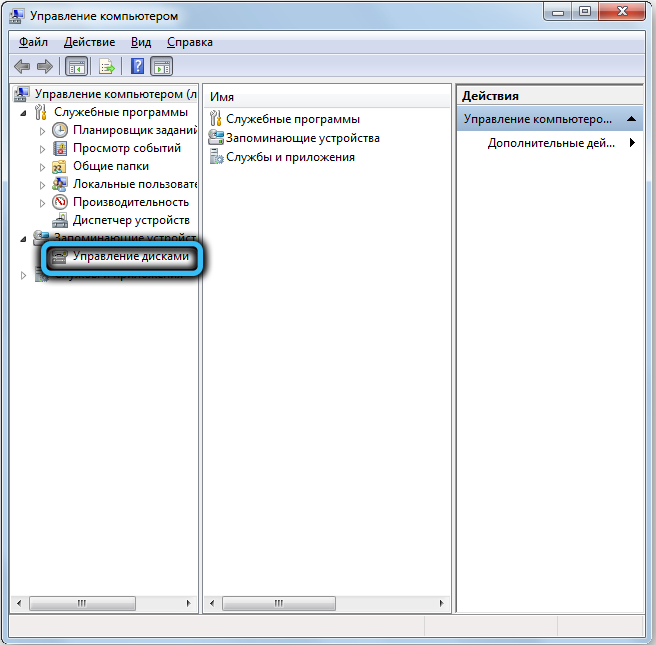Select Запоминающие устройства in the center list
This screenshot has width=656, height=645.
tap(303, 138)
